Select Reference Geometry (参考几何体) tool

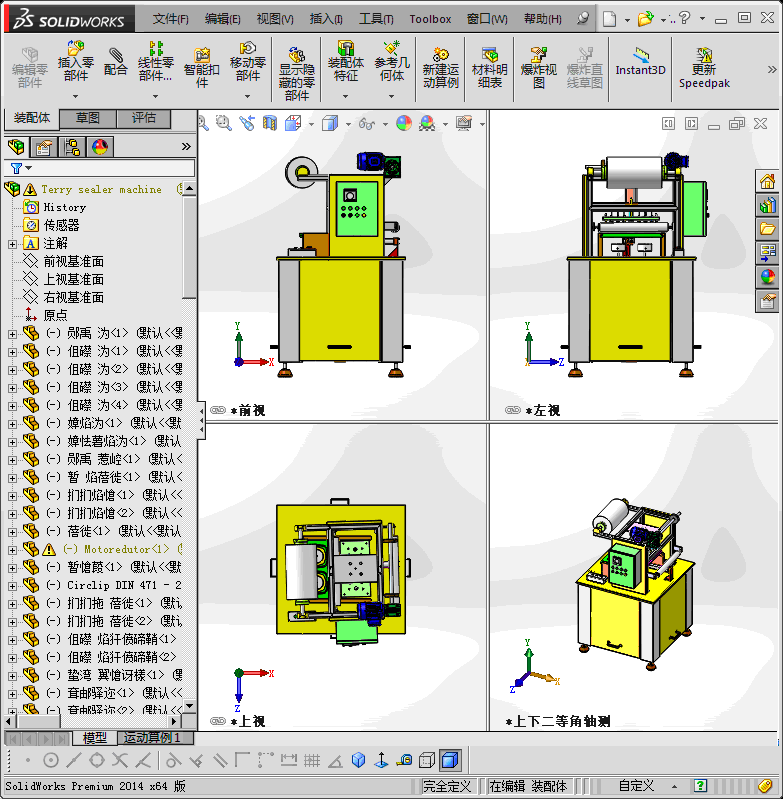392,61
